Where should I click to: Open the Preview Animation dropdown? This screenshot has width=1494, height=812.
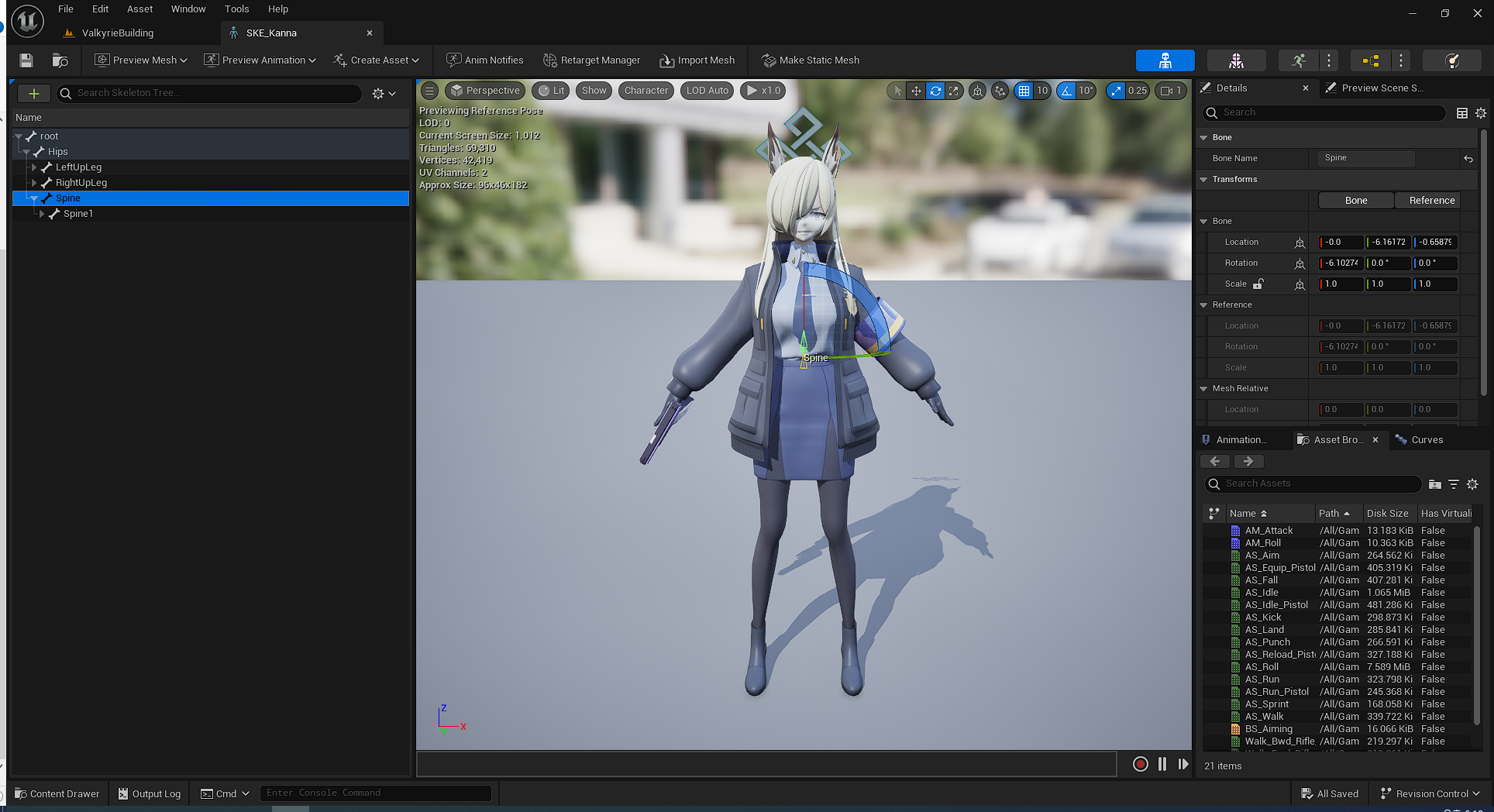click(x=260, y=60)
